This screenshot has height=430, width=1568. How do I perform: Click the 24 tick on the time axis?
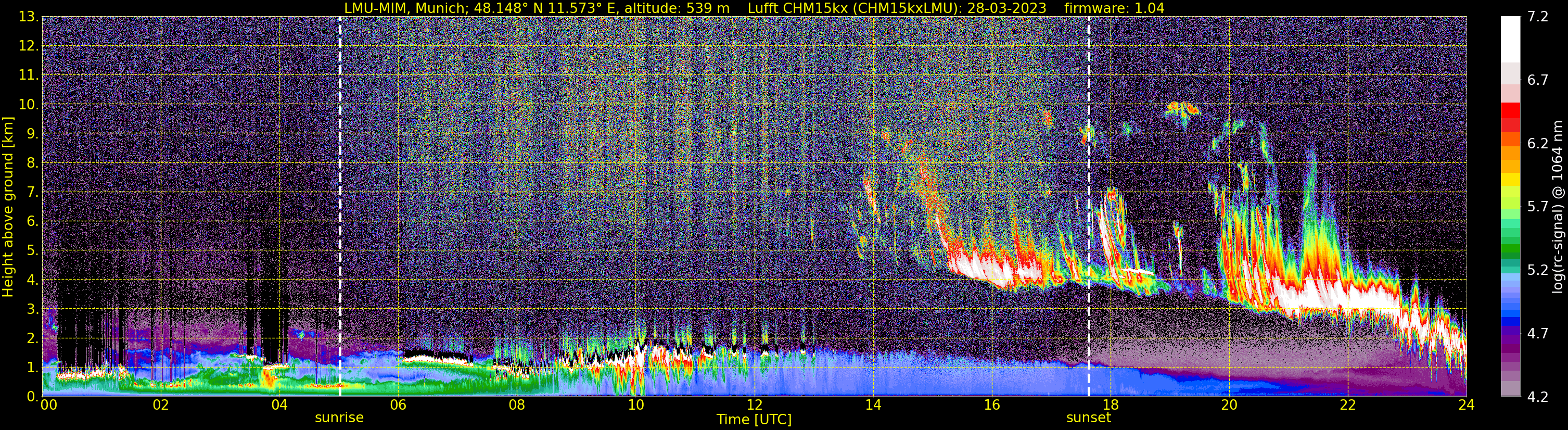pyautogui.click(x=1467, y=406)
